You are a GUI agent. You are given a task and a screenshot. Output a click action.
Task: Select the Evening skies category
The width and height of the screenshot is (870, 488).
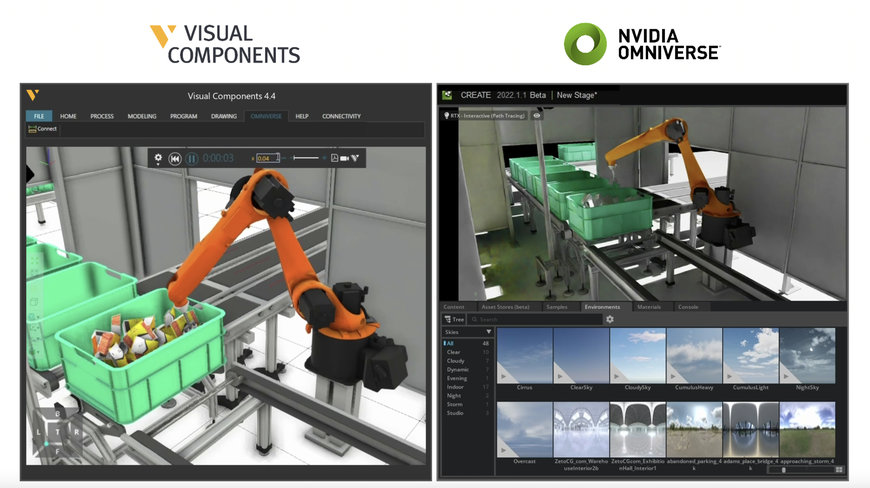pos(467,378)
